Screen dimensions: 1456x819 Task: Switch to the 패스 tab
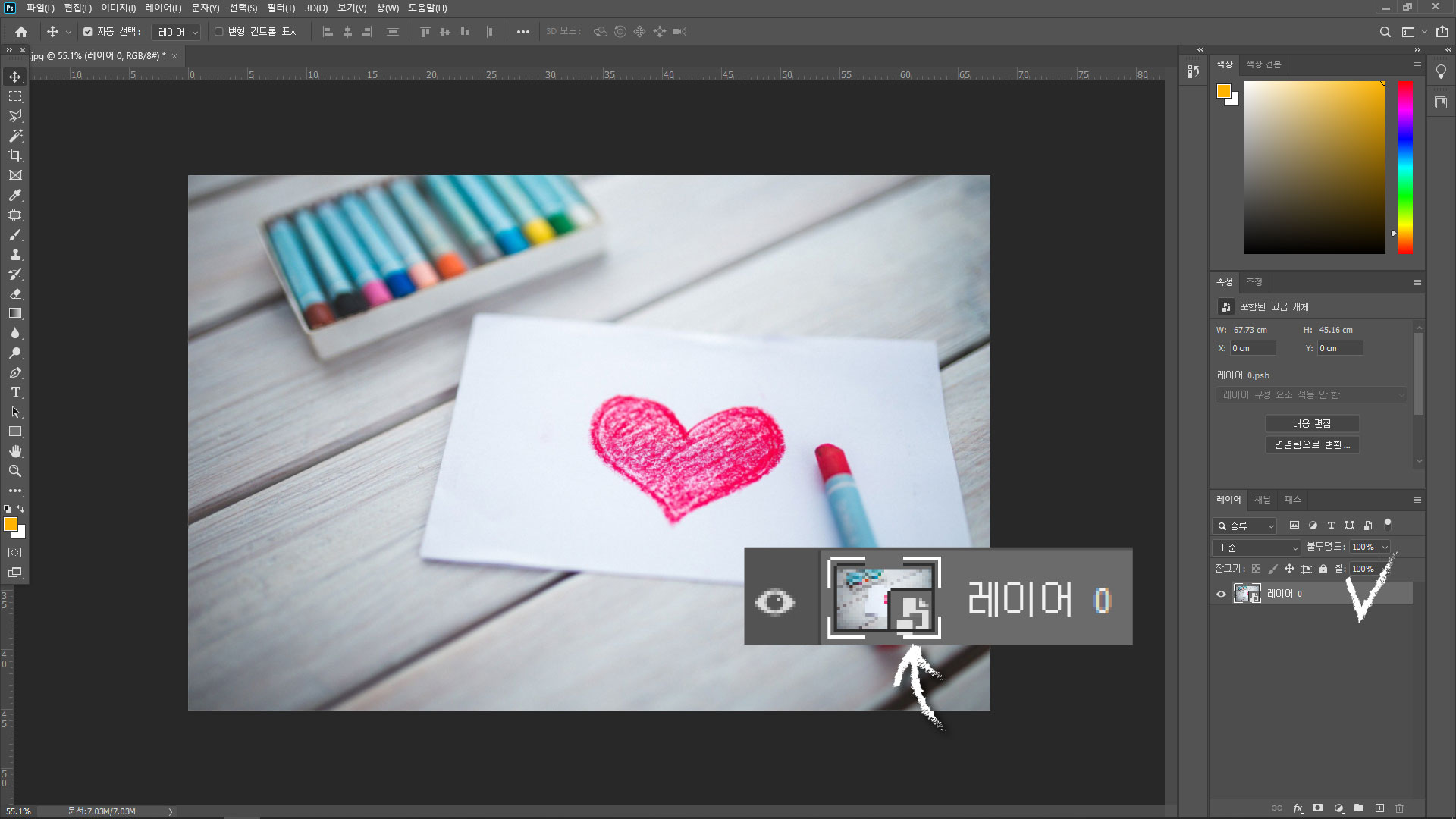click(1292, 500)
